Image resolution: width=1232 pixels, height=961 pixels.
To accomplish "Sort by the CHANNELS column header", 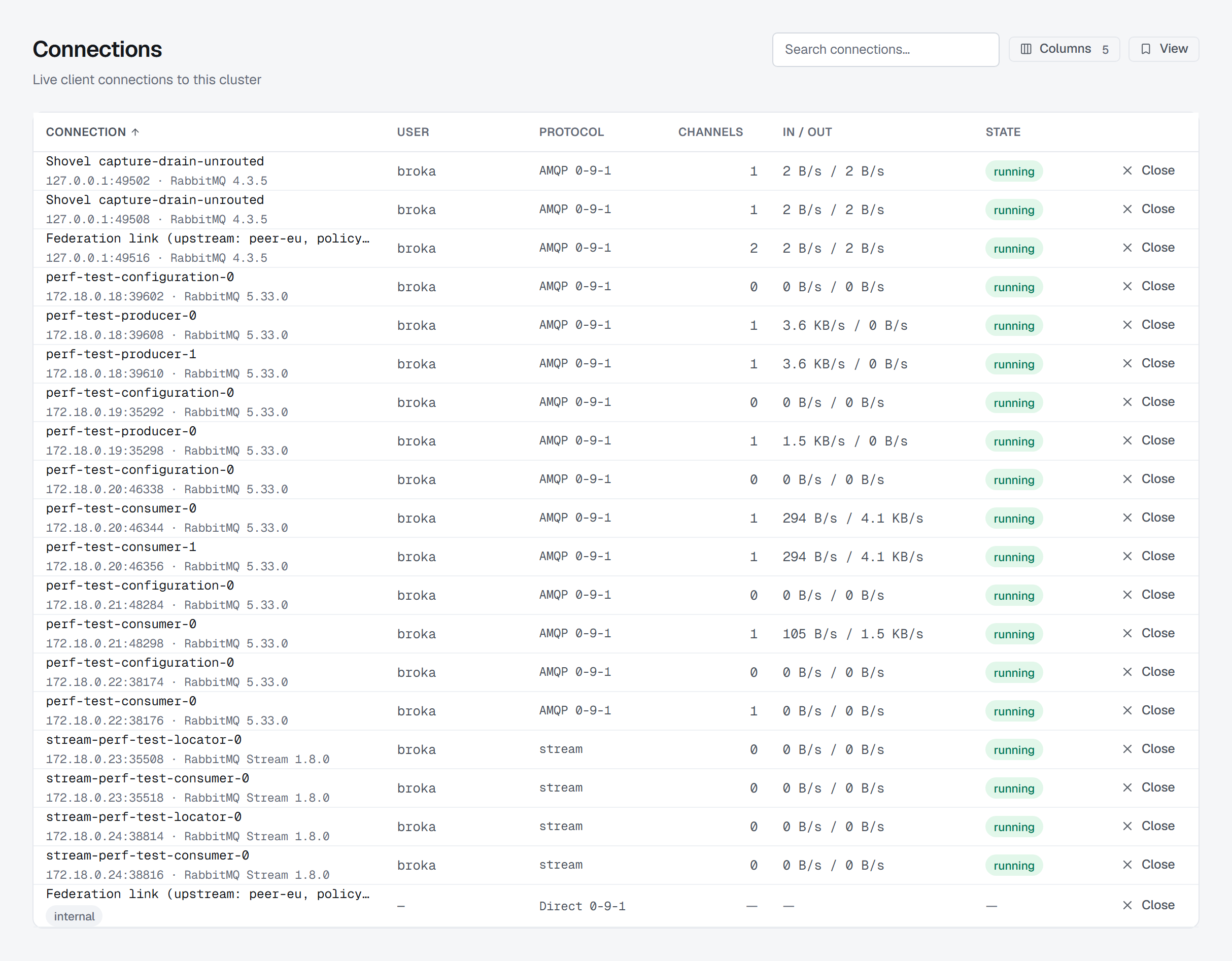I will pyautogui.click(x=710, y=132).
